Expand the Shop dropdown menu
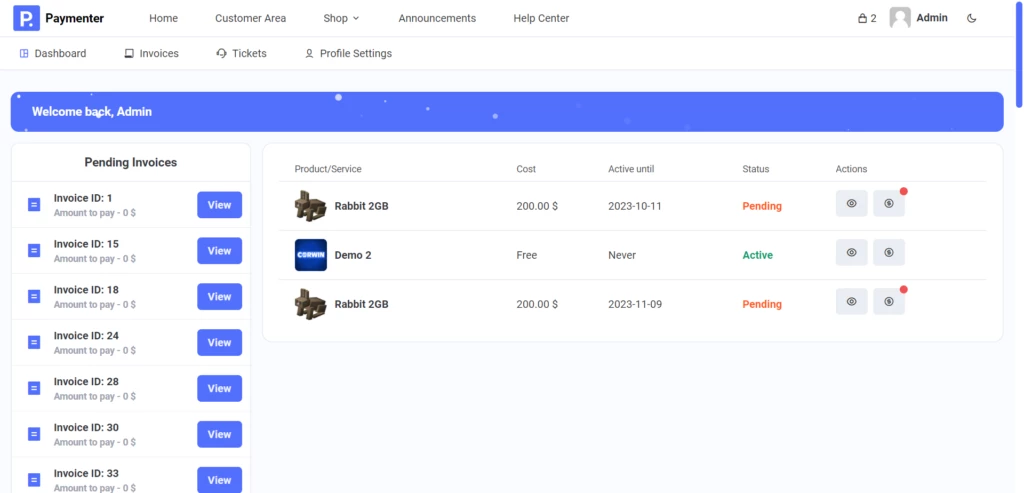 (341, 18)
